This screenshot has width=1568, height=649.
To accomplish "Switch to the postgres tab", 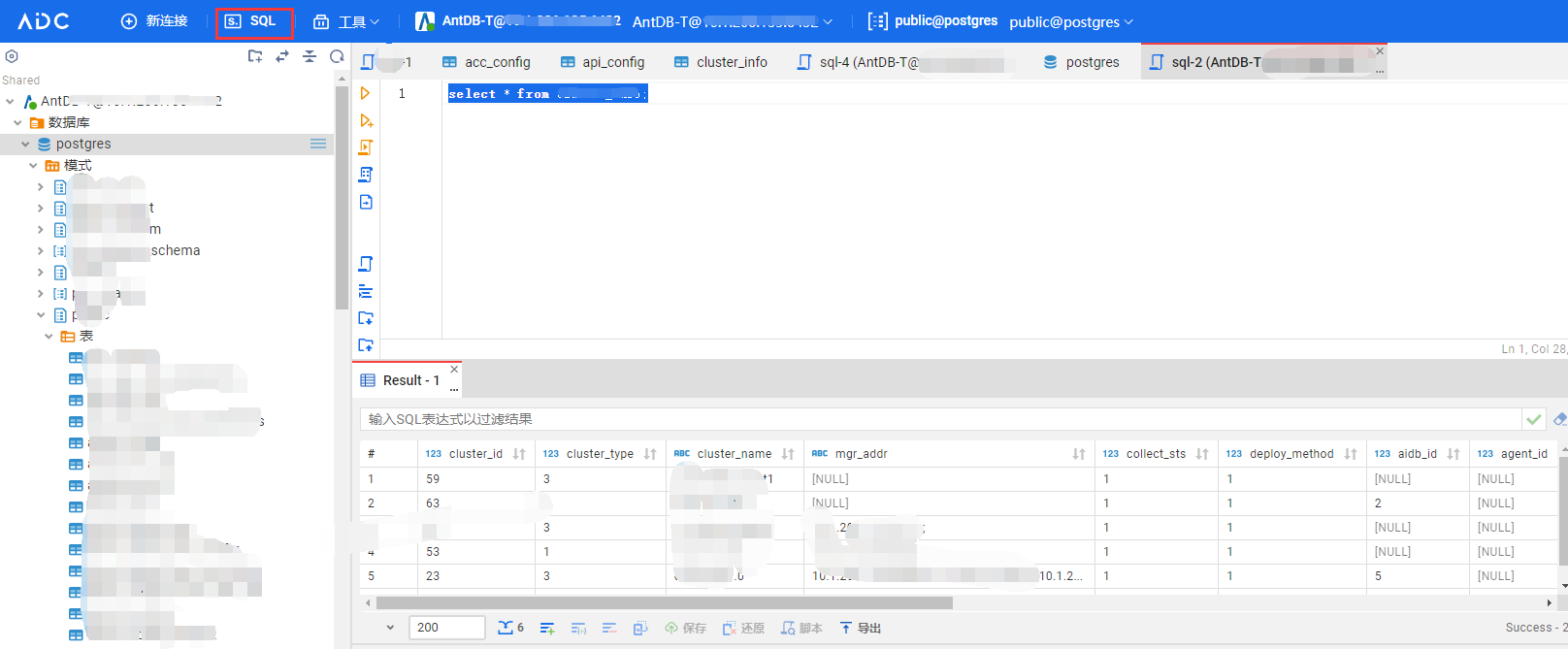I will point(1081,62).
